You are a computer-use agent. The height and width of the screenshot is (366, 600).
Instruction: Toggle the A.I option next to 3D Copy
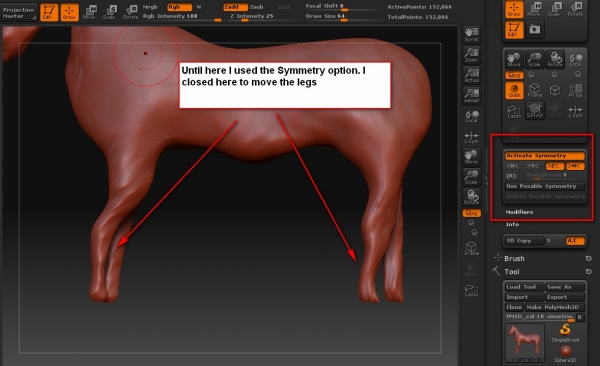(575, 241)
